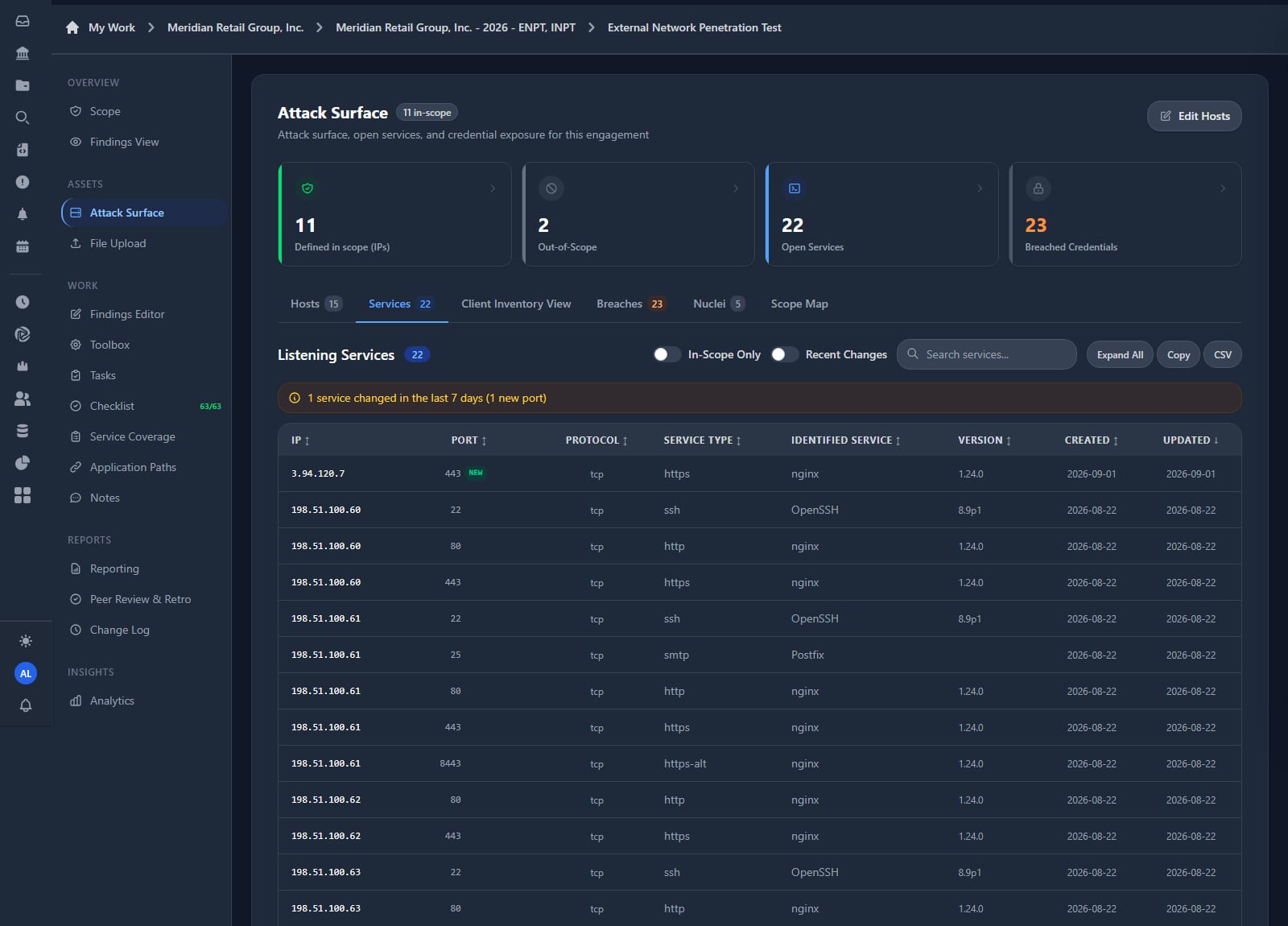The image size is (1288, 926).
Task: Click the users group icon in left rail
Action: tap(23, 399)
